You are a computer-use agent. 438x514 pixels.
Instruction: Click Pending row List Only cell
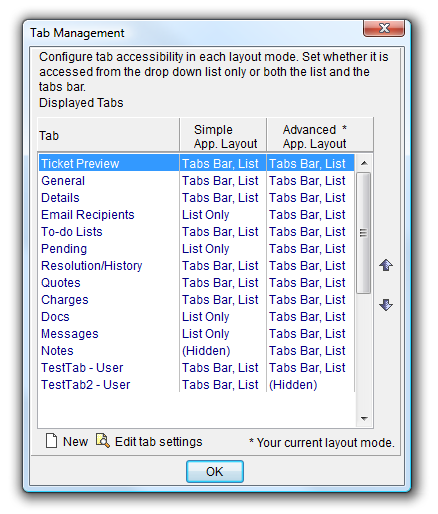(206, 249)
